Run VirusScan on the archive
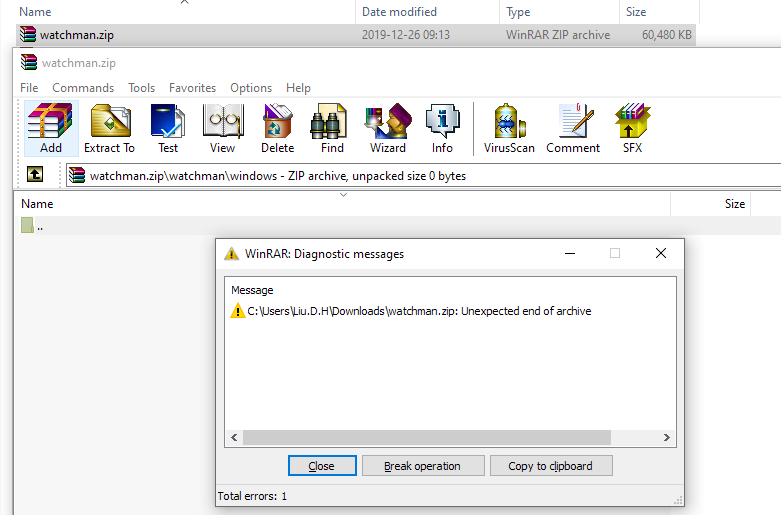The height and width of the screenshot is (515, 781). [x=509, y=129]
